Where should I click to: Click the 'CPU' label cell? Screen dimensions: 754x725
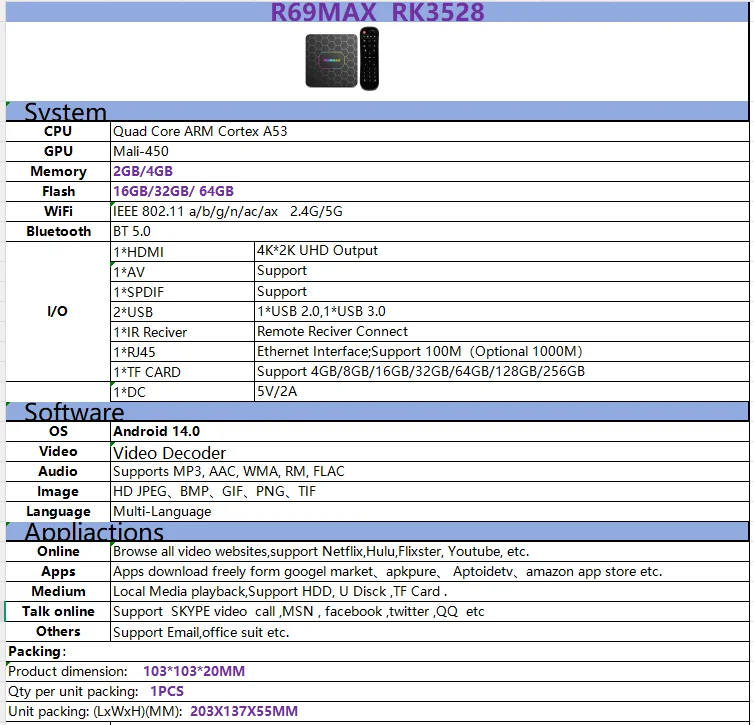[x=58, y=131]
